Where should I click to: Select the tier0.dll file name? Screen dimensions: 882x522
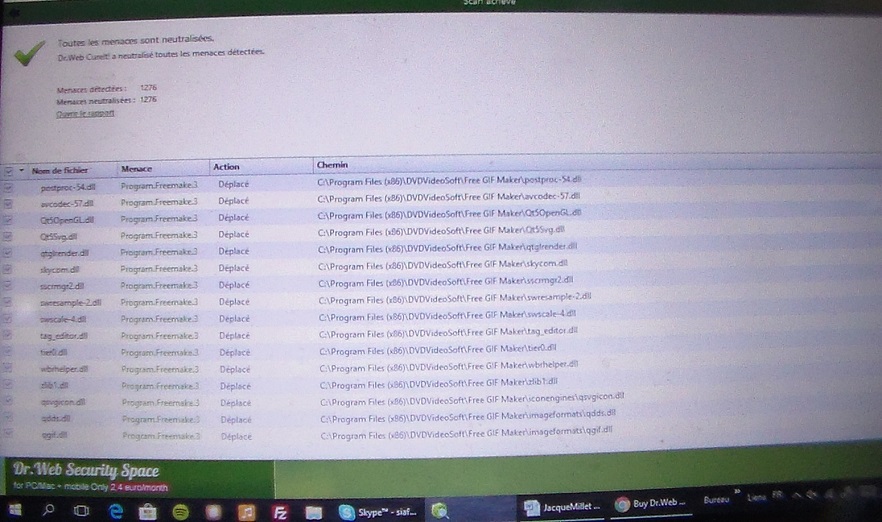click(54, 352)
